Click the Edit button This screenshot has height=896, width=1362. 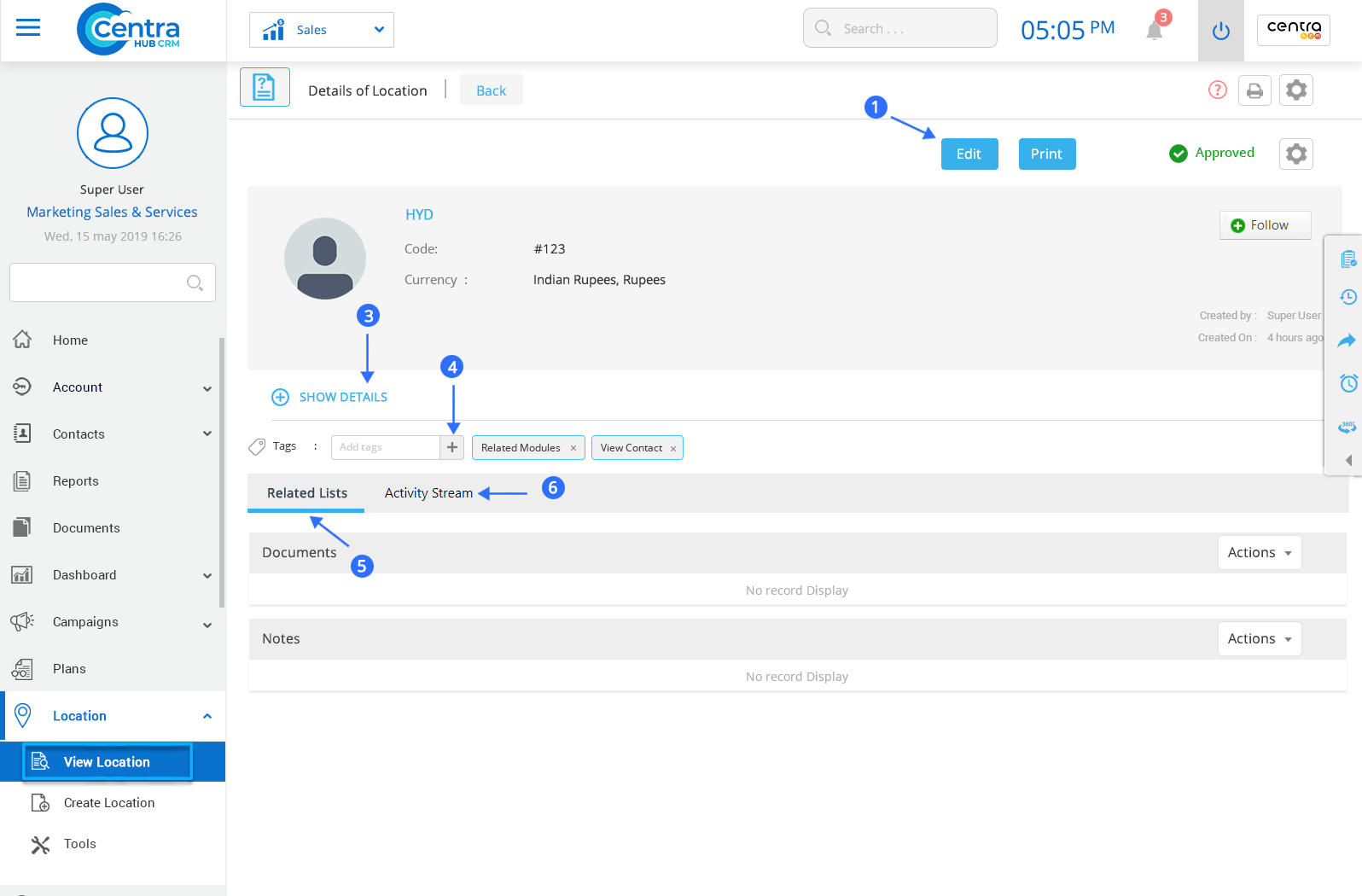click(969, 154)
